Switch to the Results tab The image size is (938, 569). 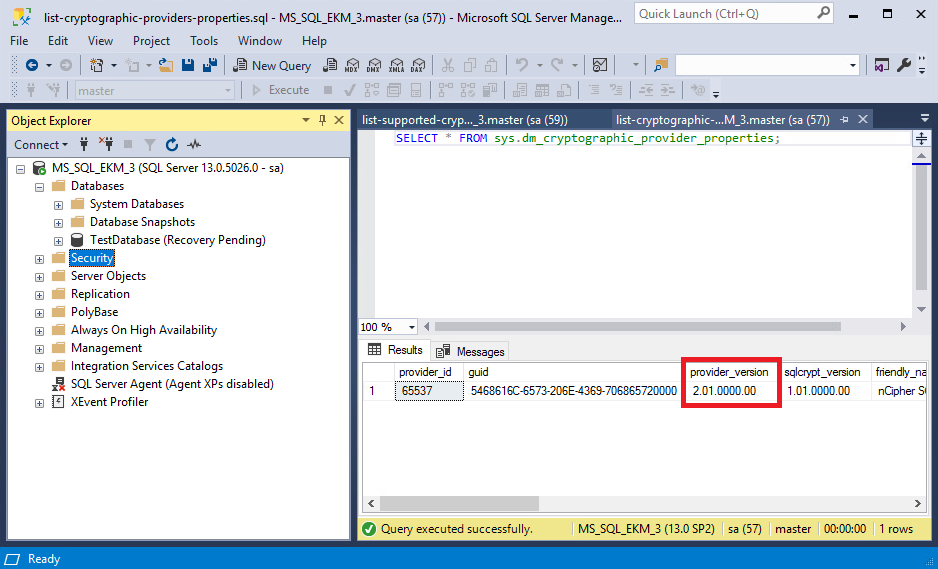tap(395, 350)
